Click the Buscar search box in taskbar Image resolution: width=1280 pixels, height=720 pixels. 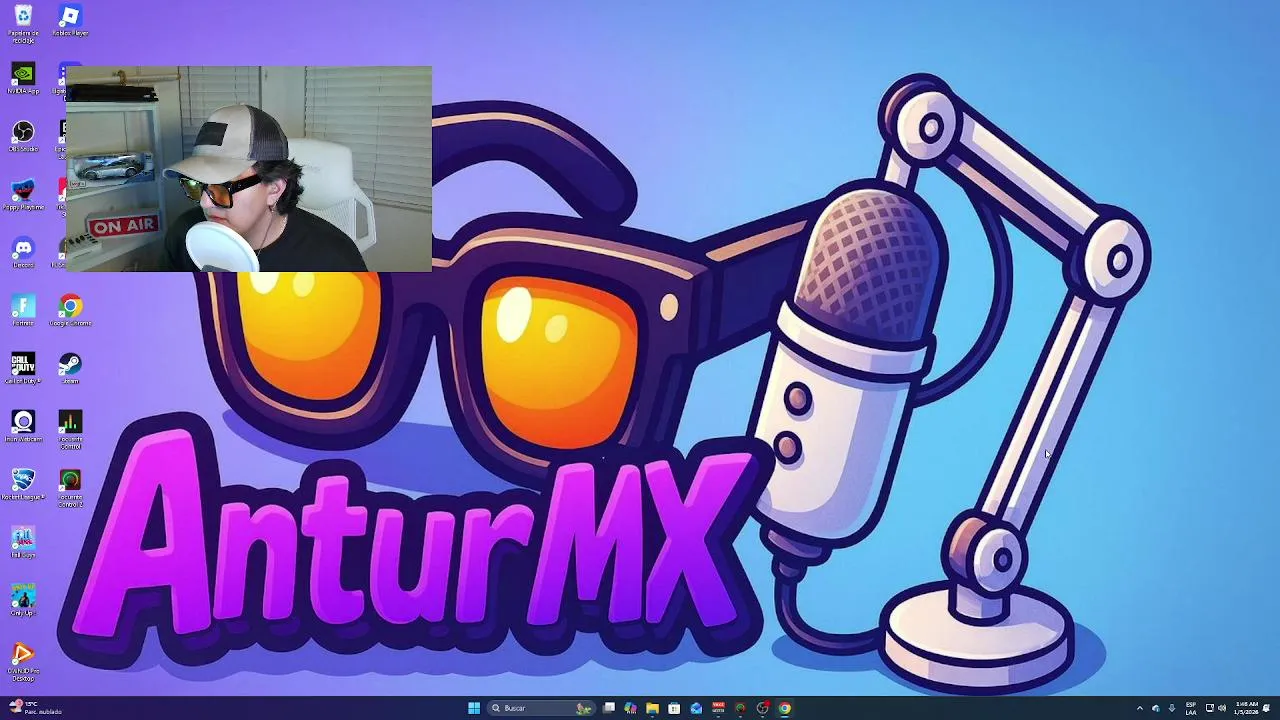tap(540, 708)
